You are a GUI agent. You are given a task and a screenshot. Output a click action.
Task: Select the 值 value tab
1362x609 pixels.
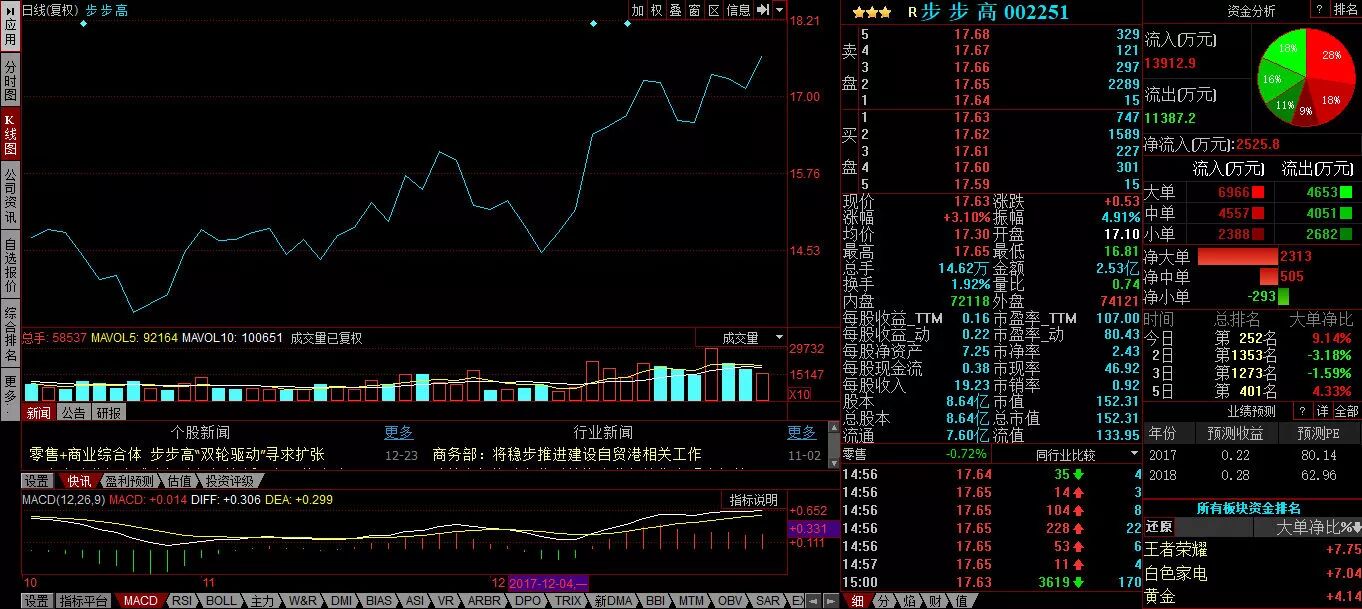[960, 601]
